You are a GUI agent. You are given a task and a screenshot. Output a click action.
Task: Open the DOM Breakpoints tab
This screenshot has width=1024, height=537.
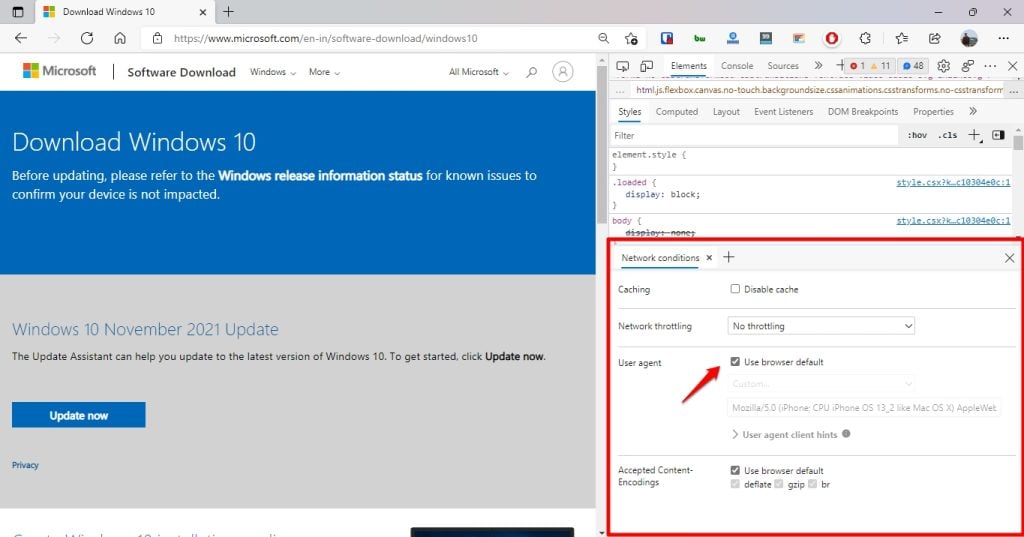pyautogui.click(x=863, y=112)
